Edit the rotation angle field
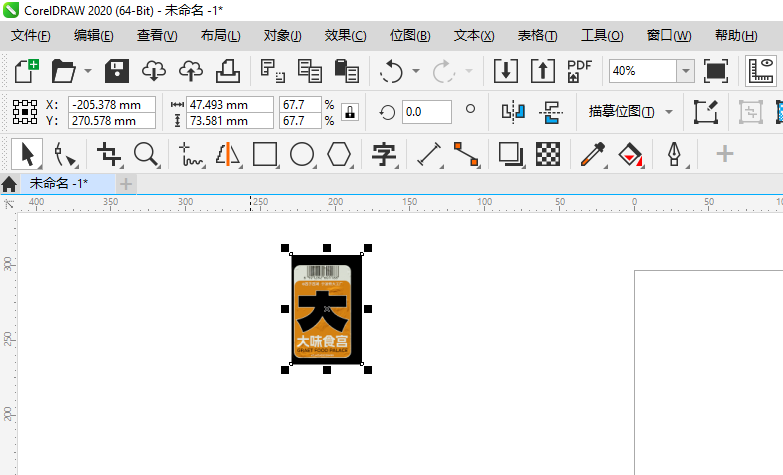The image size is (783, 475). (426, 112)
